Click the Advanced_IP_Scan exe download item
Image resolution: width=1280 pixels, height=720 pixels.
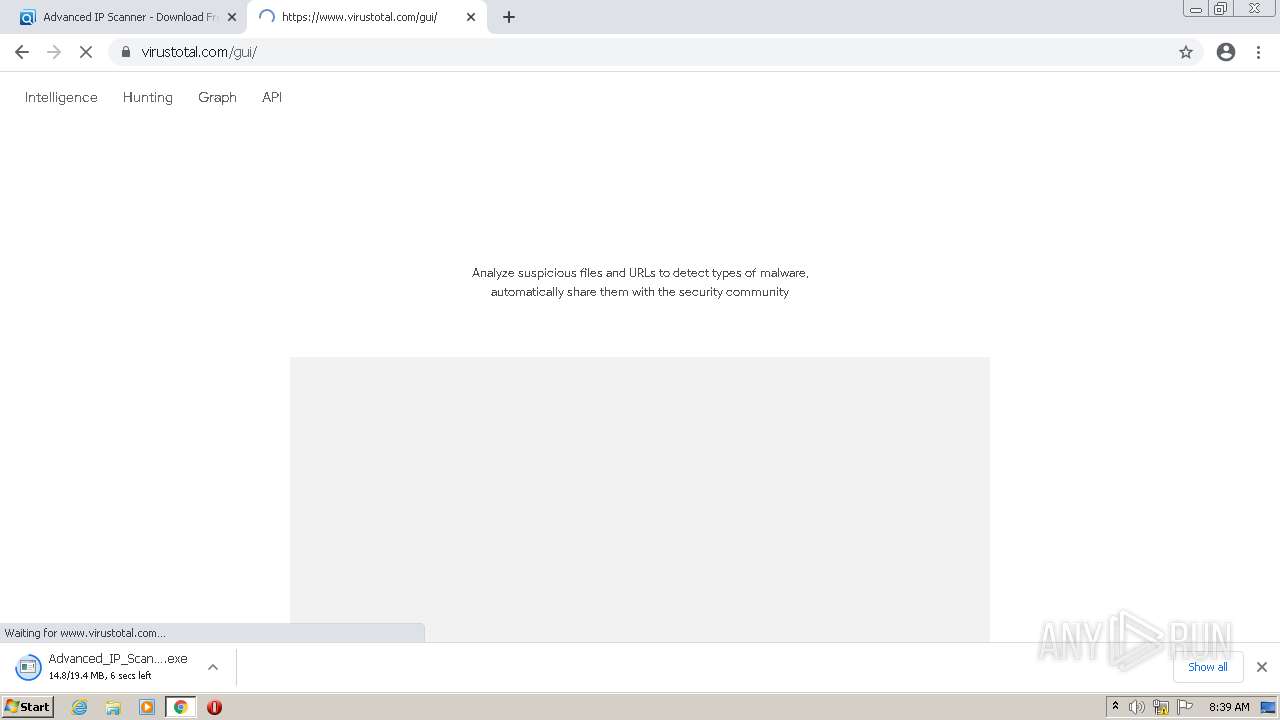pyautogui.click(x=118, y=667)
